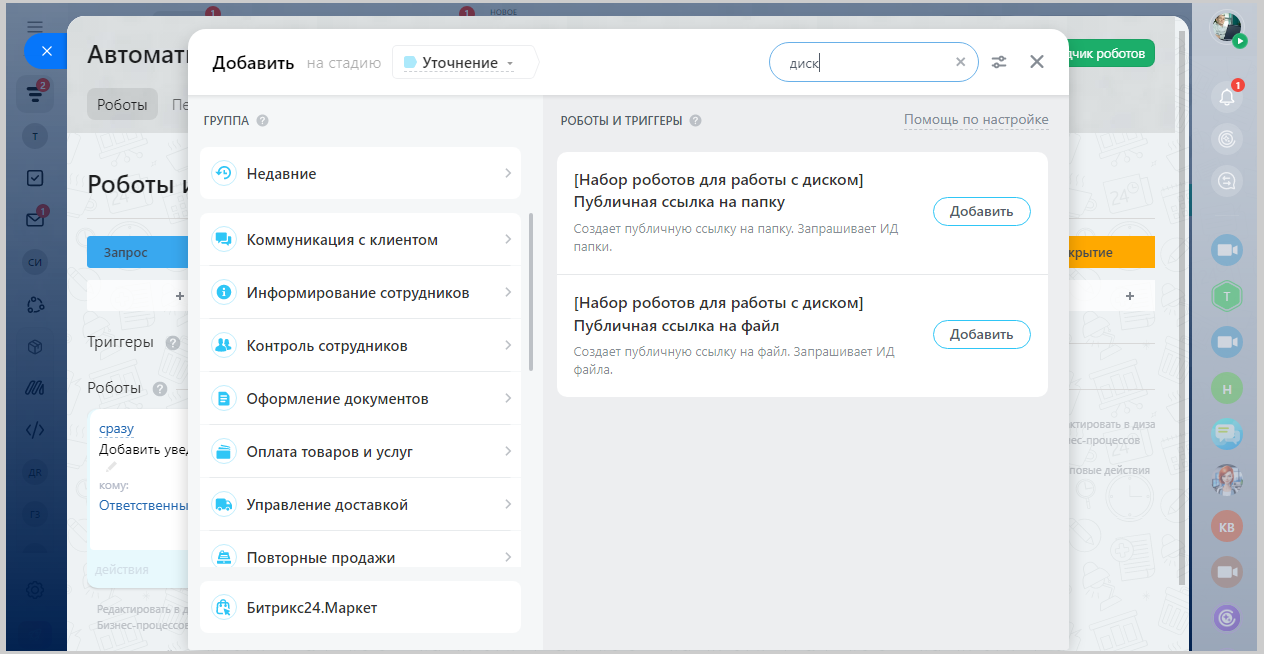
Task: Expand Коммуникация с клиентом group
Action: [360, 240]
